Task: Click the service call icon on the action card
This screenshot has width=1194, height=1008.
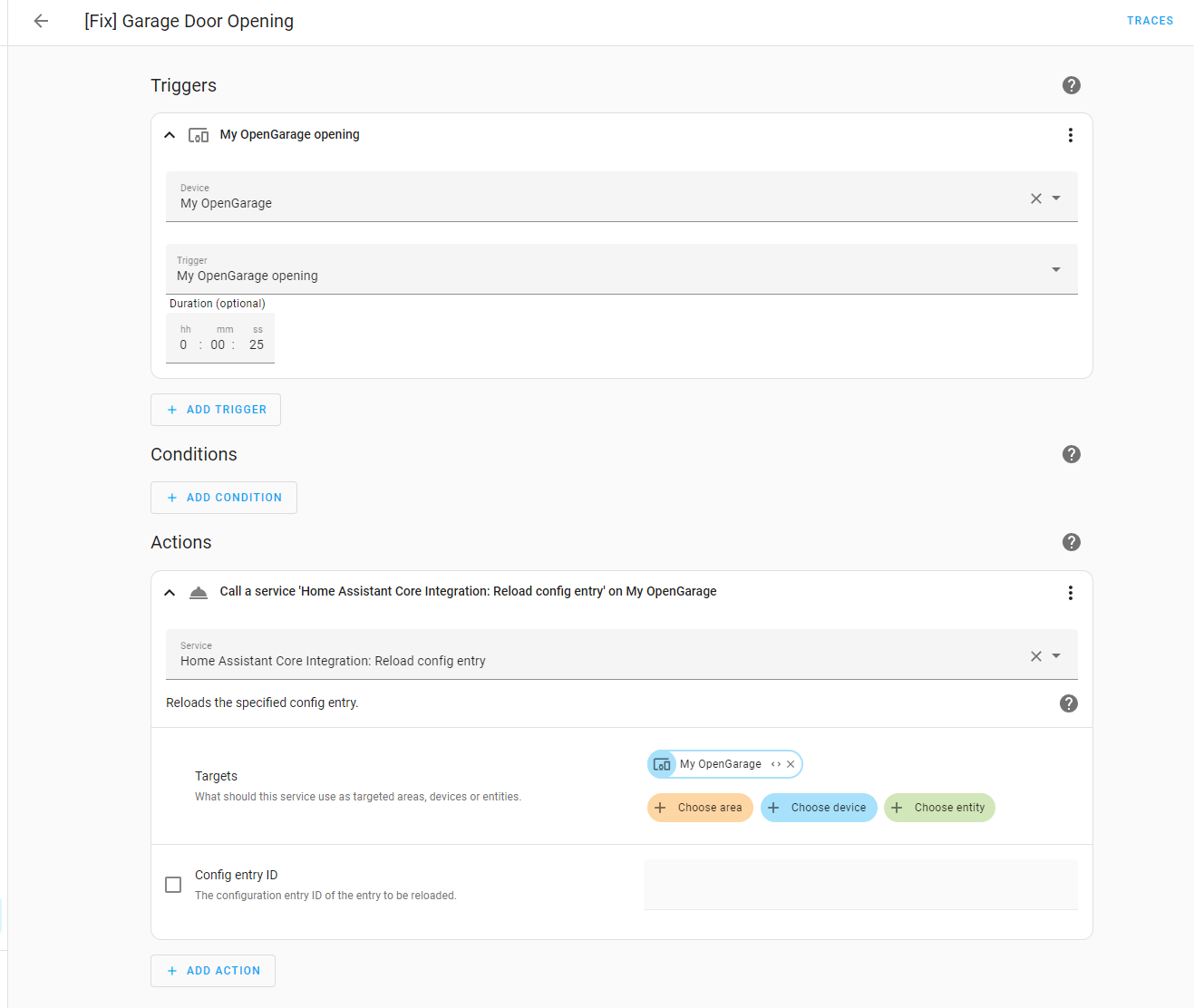Action: coord(198,591)
